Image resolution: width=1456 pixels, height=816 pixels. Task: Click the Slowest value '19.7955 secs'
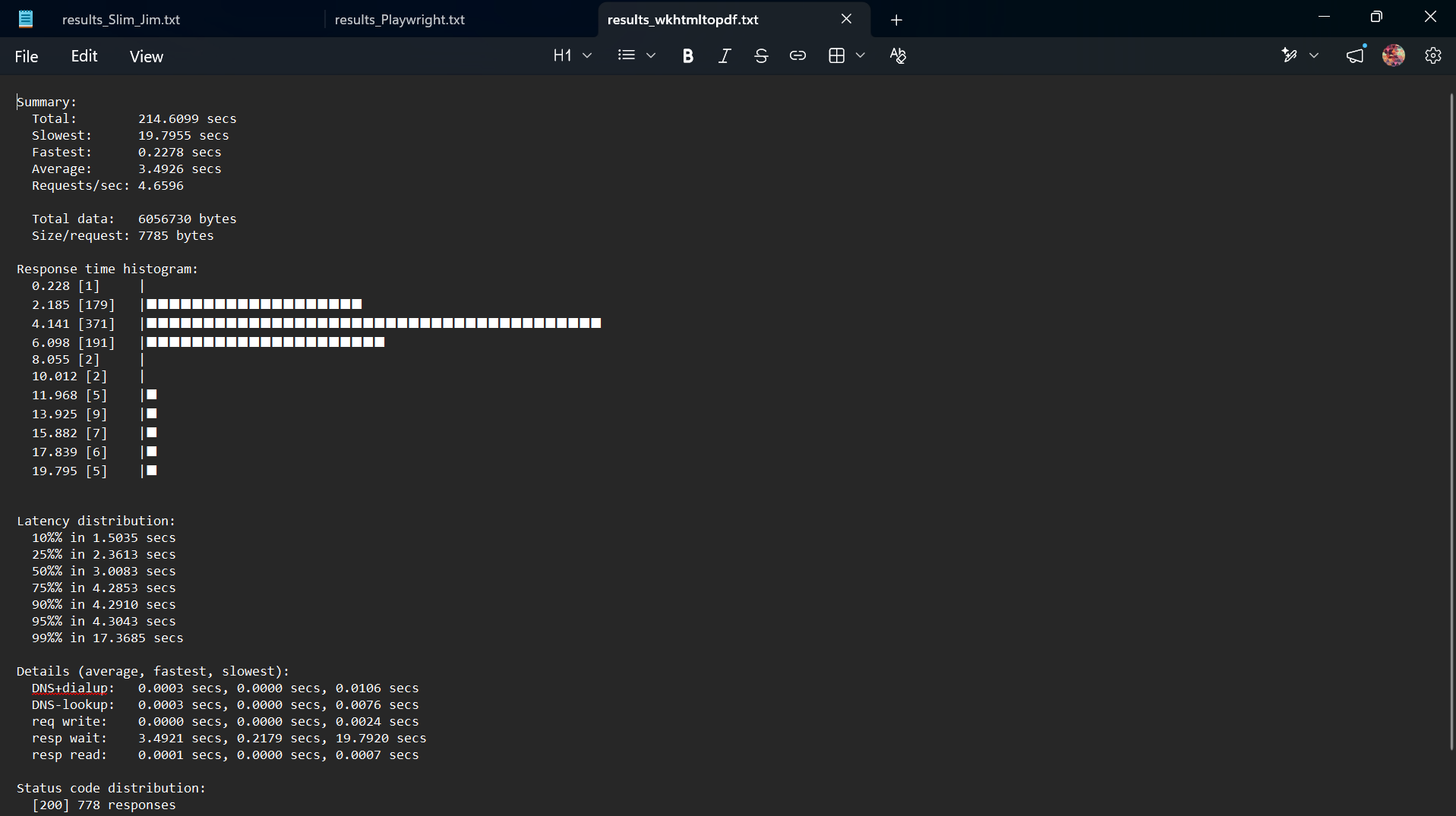(x=183, y=135)
